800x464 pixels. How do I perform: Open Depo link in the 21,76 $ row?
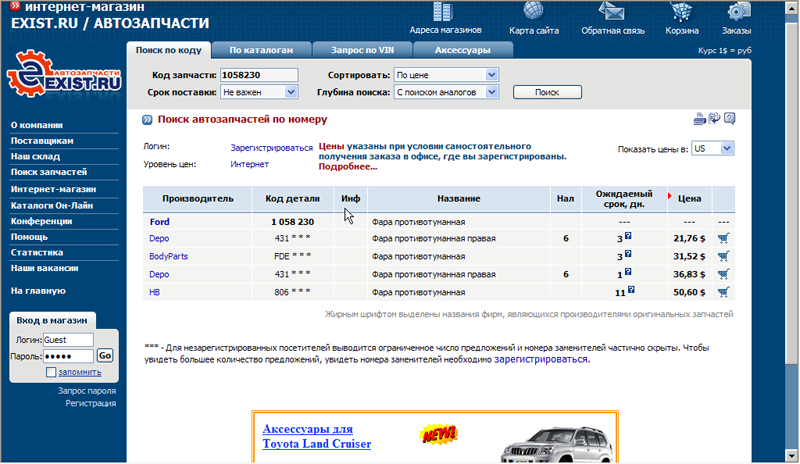(x=159, y=238)
